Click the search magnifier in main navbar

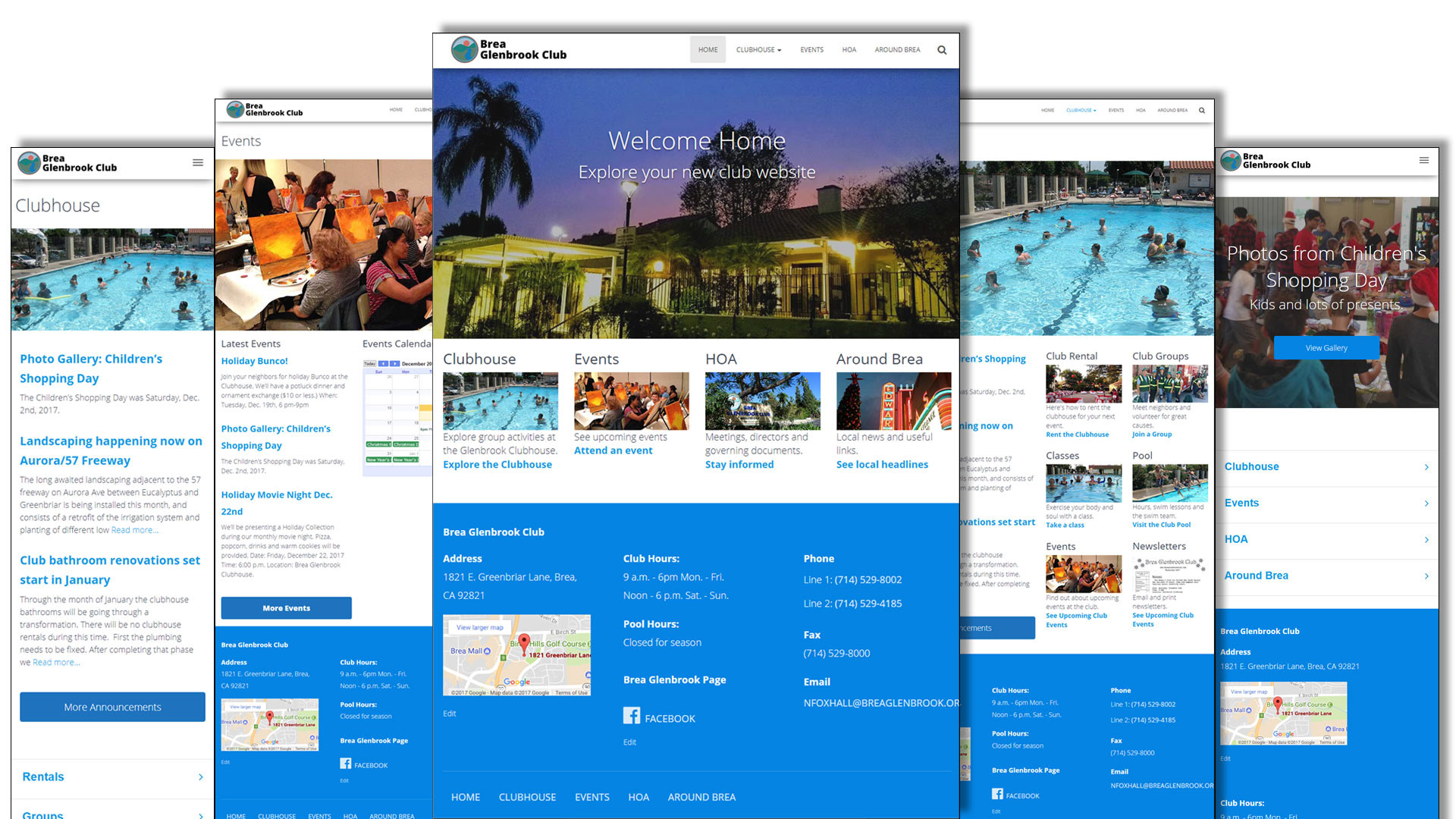point(942,50)
